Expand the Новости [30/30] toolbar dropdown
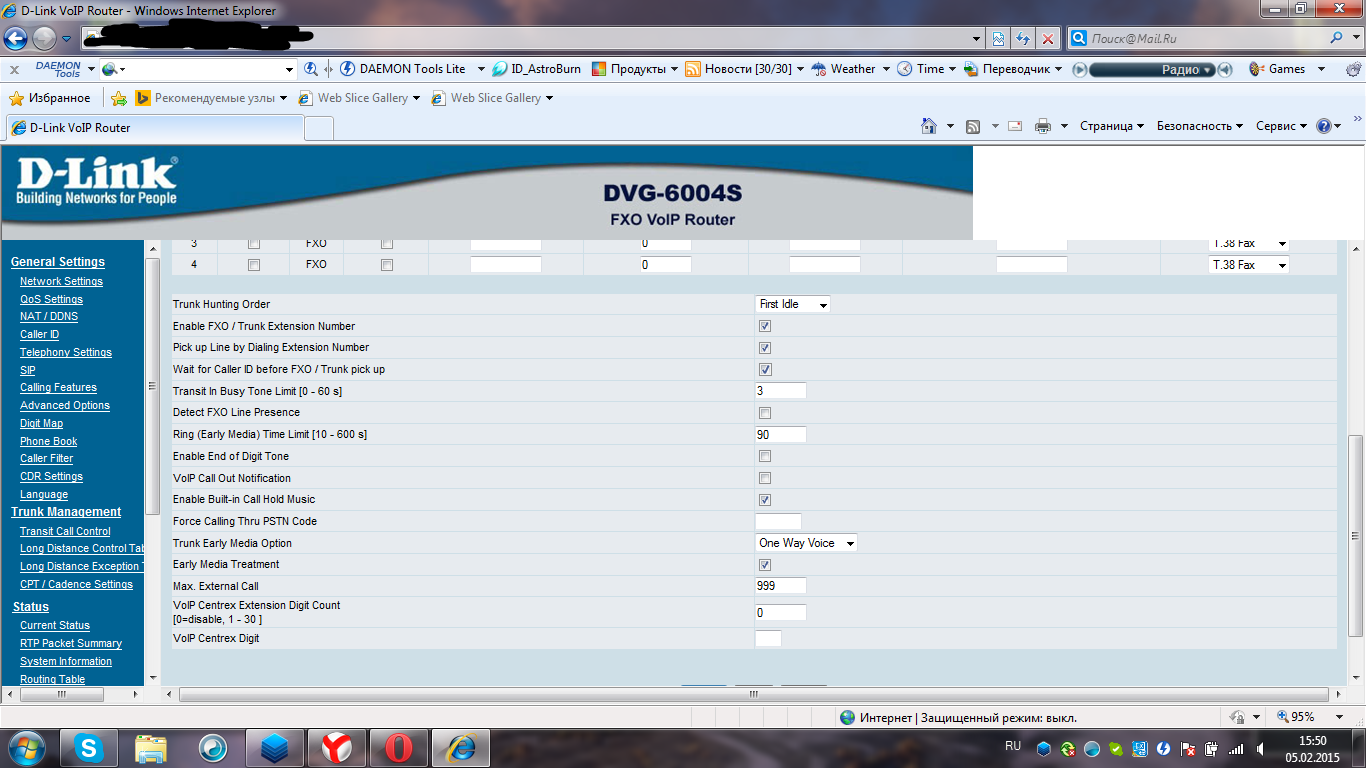The height and width of the screenshot is (768, 1366). pyautogui.click(x=800, y=69)
